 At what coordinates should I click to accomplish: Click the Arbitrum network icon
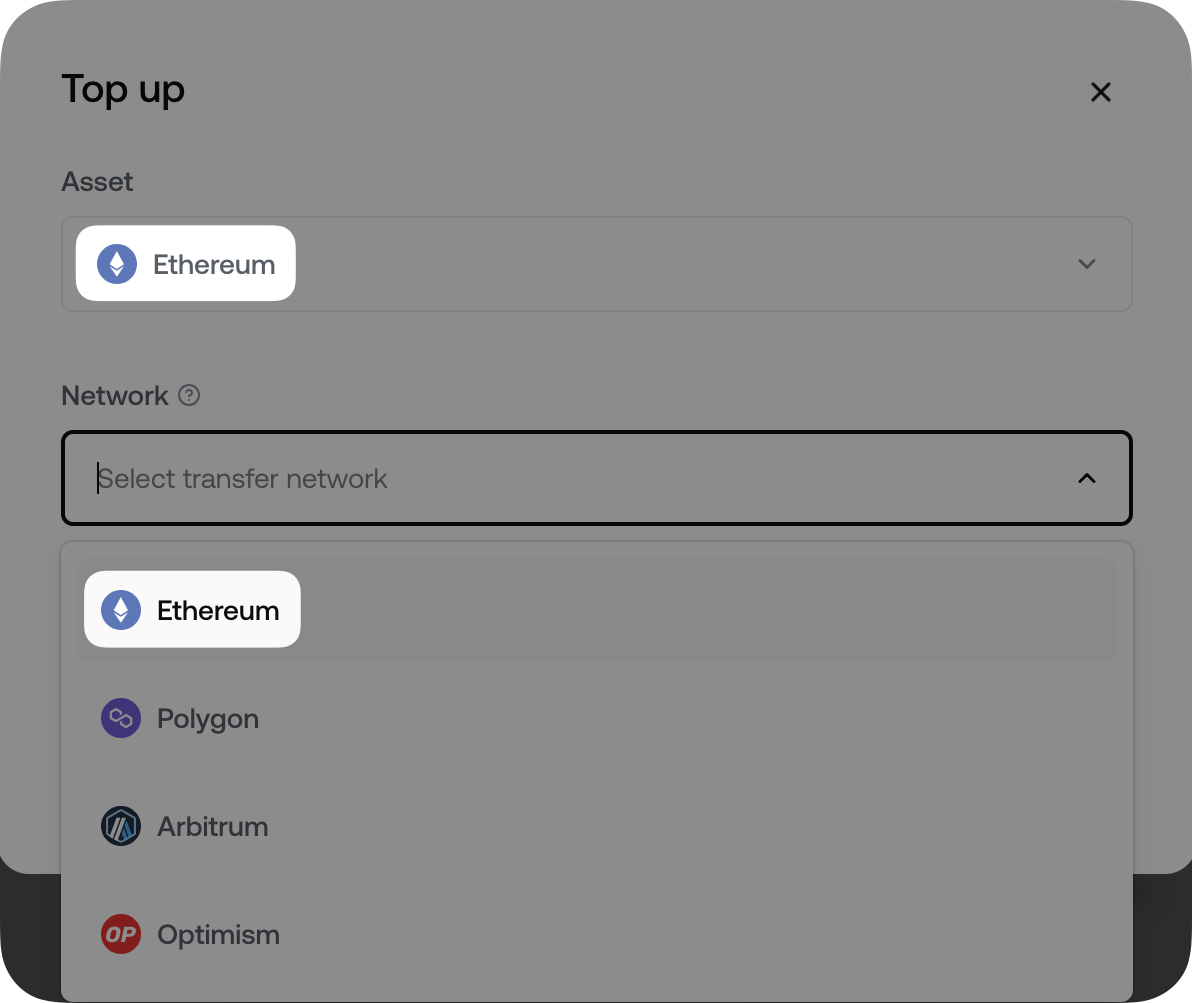point(120,826)
